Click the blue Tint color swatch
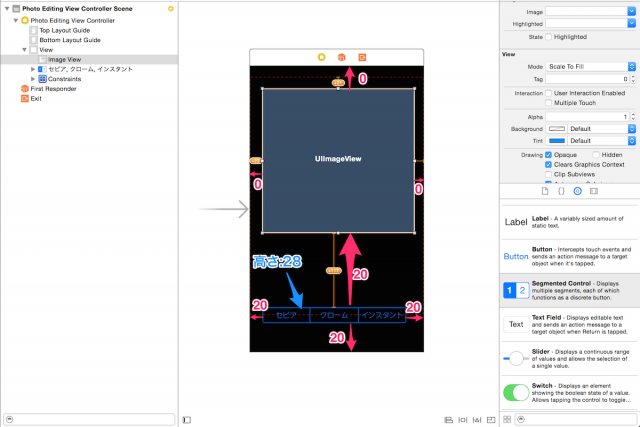 [x=557, y=141]
